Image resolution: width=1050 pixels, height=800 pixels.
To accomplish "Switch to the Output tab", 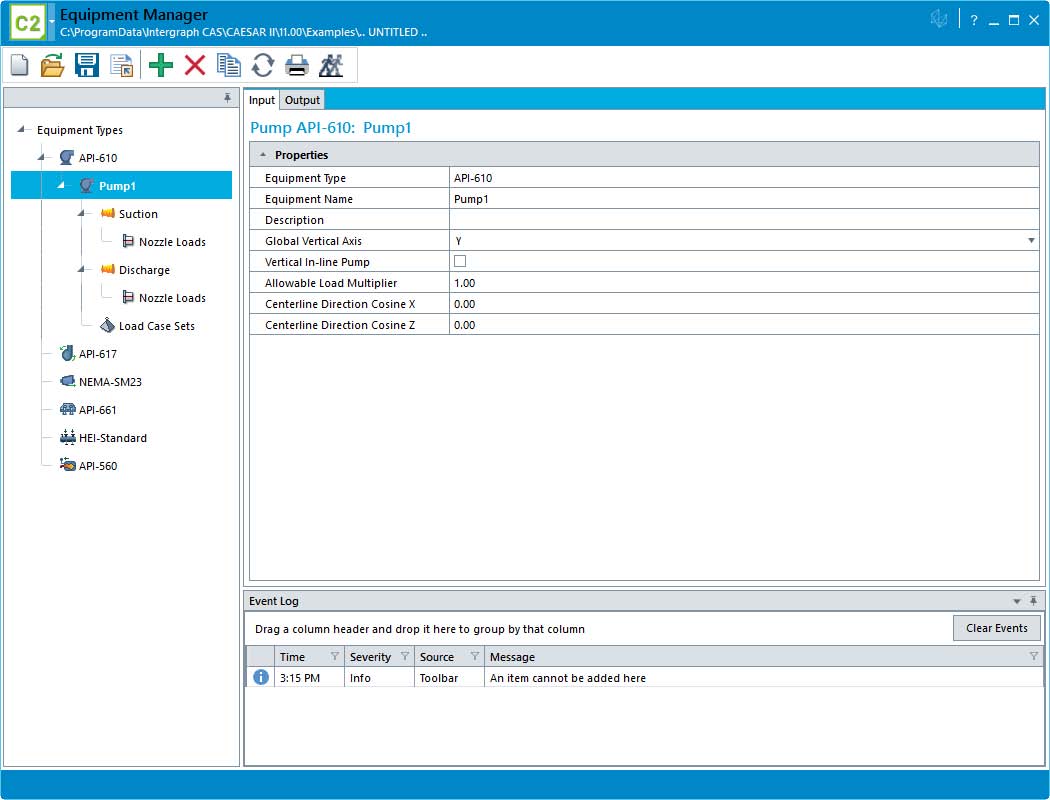I will (302, 100).
